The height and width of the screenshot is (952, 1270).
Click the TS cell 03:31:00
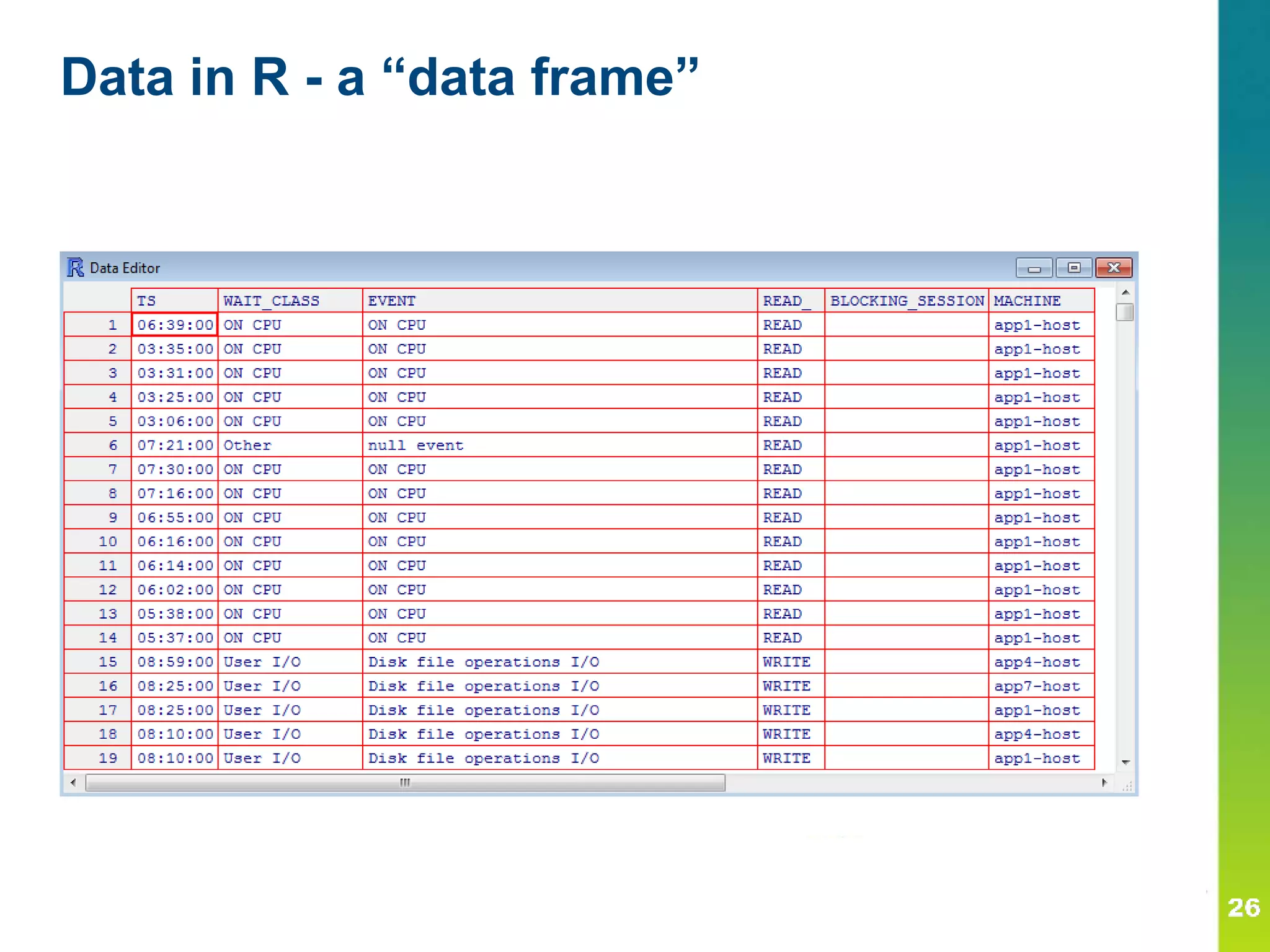174,373
